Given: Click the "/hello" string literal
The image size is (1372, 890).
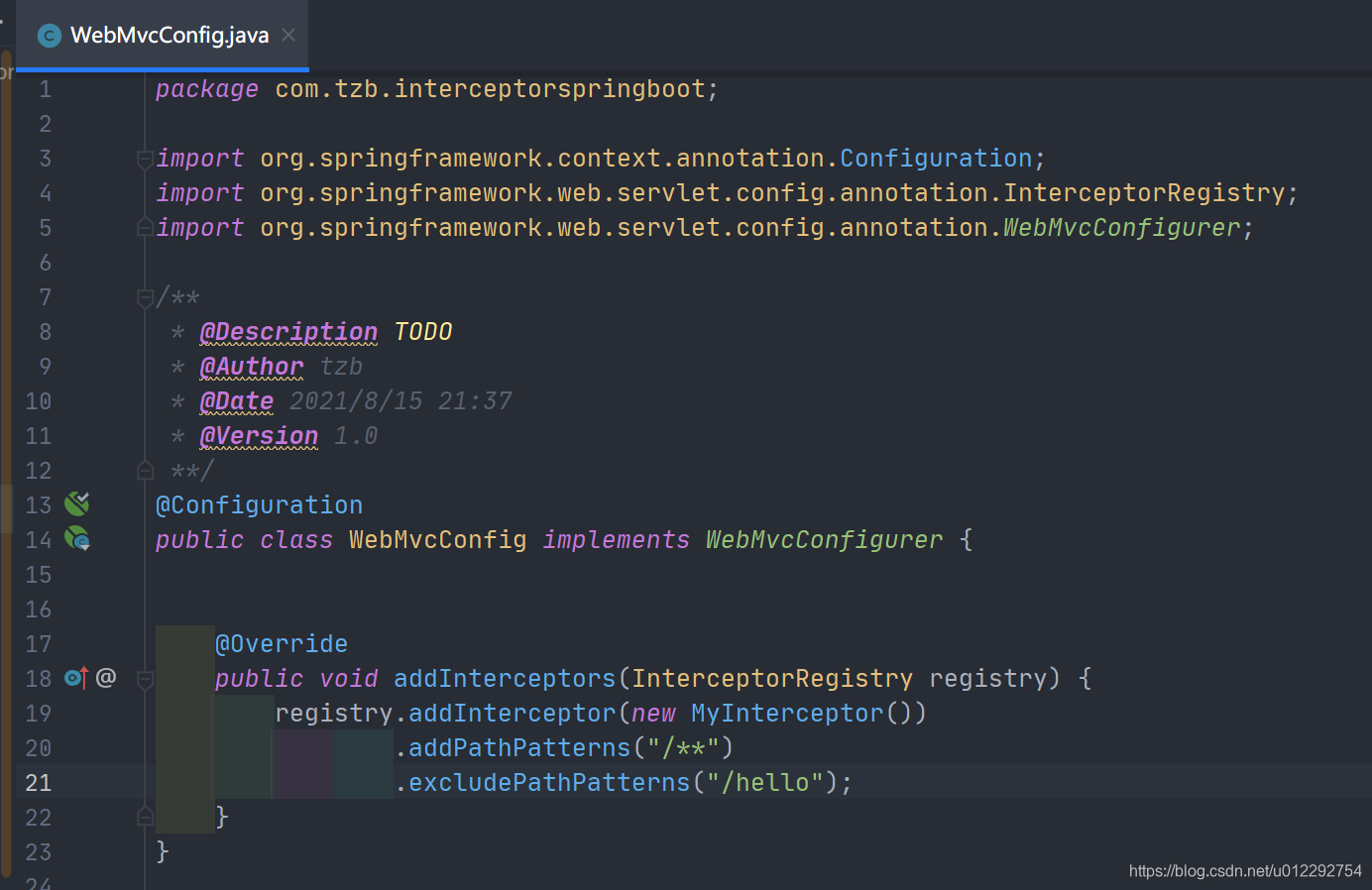Looking at the screenshot, I should coord(765,783).
